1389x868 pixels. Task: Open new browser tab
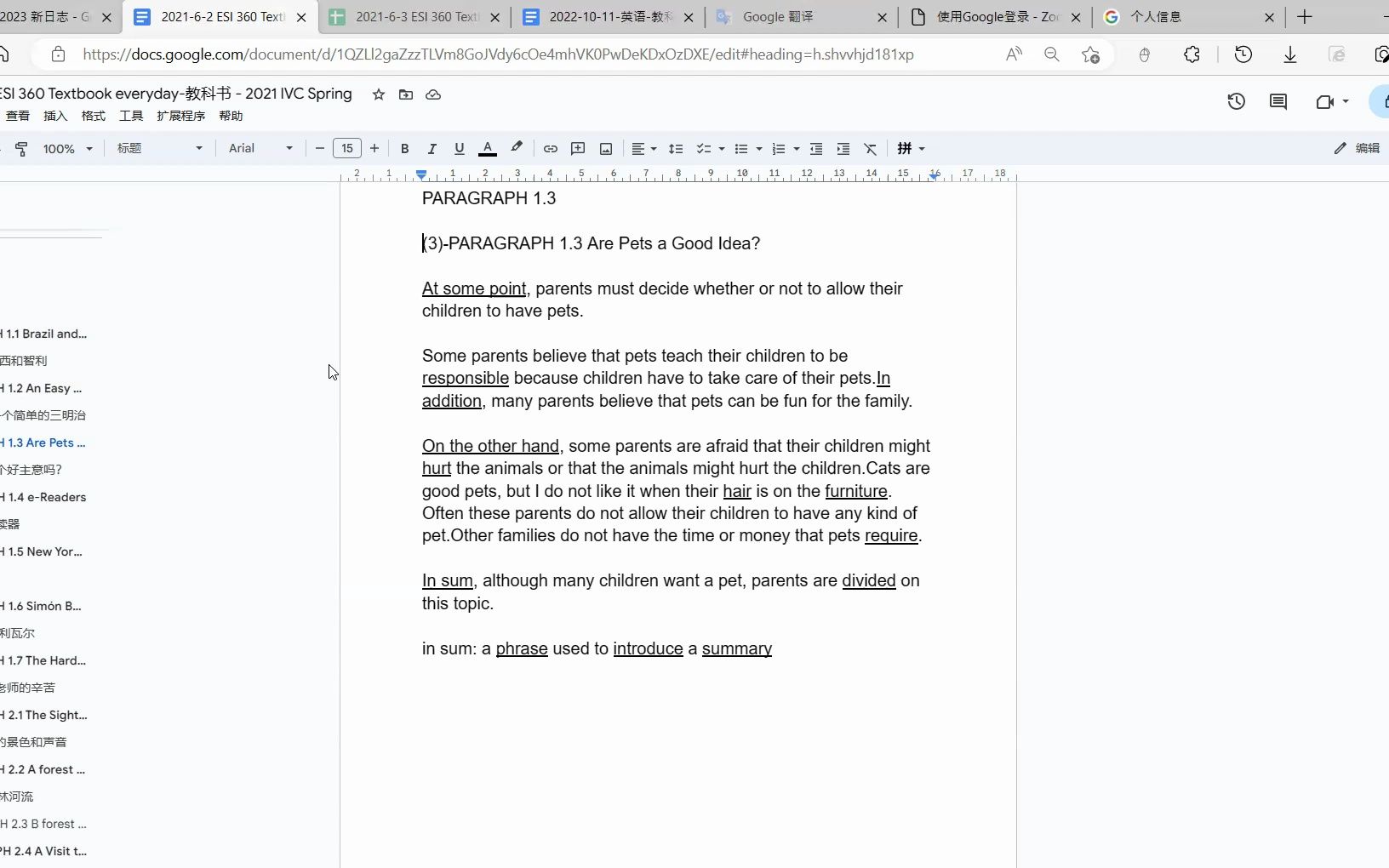tap(1305, 17)
